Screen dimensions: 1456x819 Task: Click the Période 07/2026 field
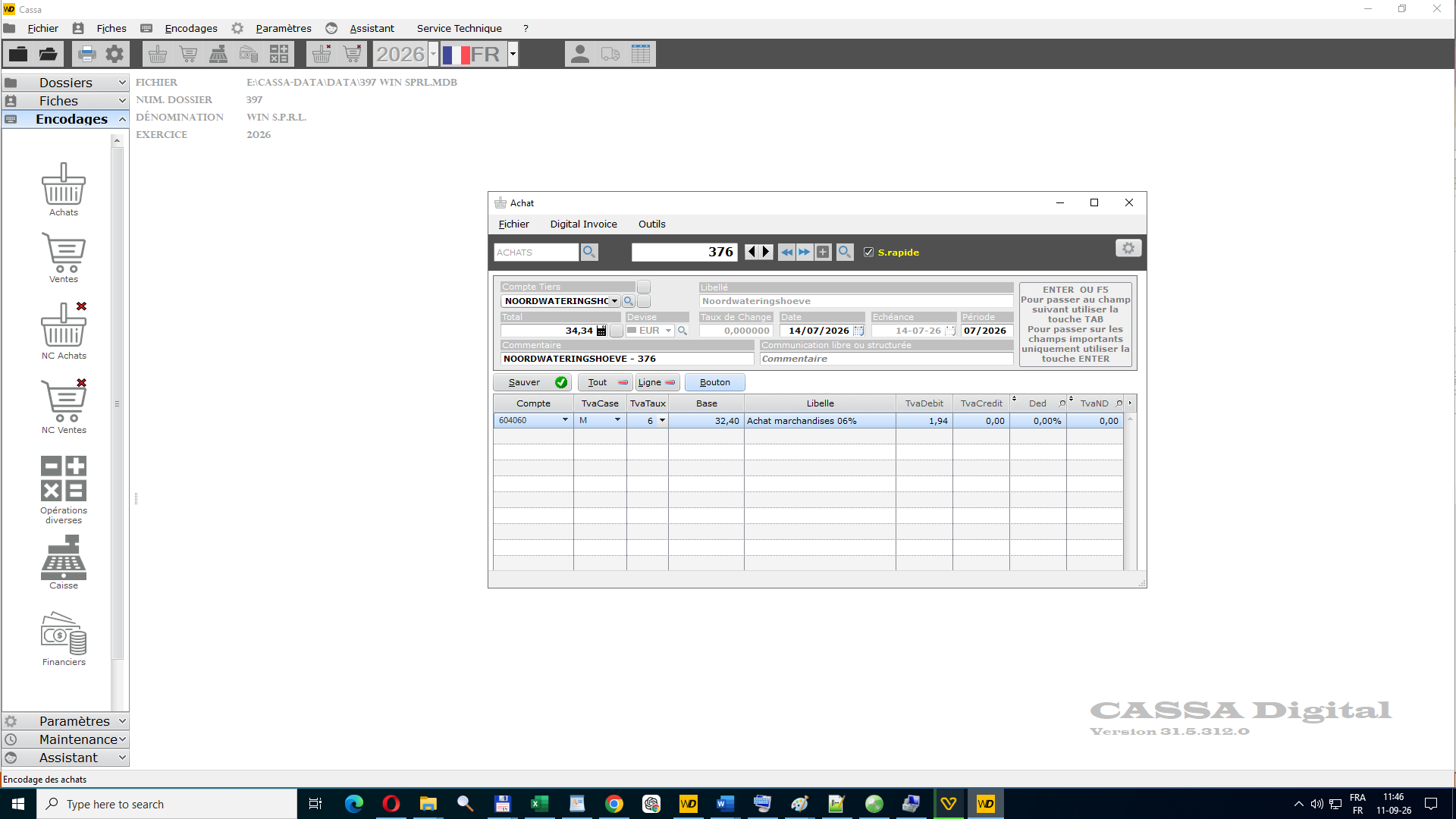[x=986, y=331]
